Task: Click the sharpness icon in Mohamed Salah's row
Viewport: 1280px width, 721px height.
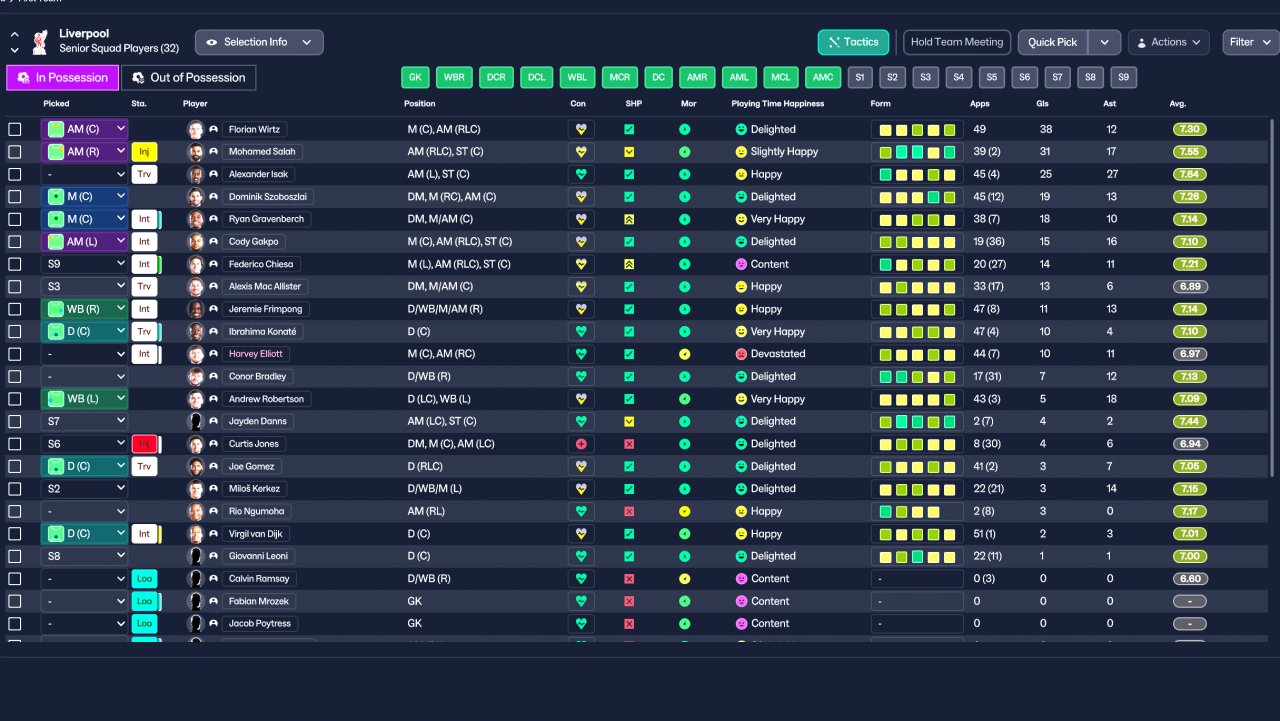Action: click(629, 152)
